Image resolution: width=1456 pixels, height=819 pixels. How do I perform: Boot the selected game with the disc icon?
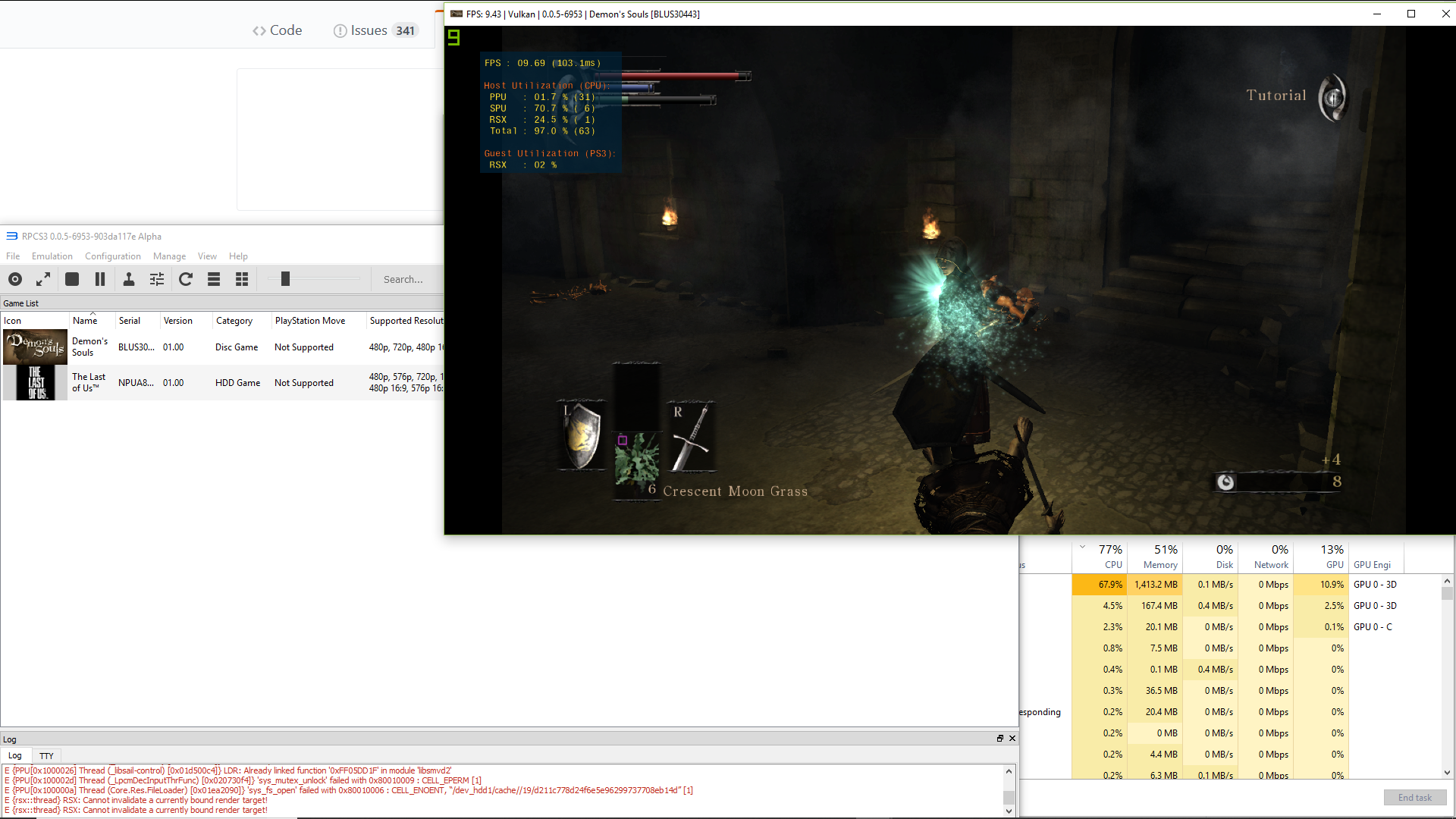14,279
